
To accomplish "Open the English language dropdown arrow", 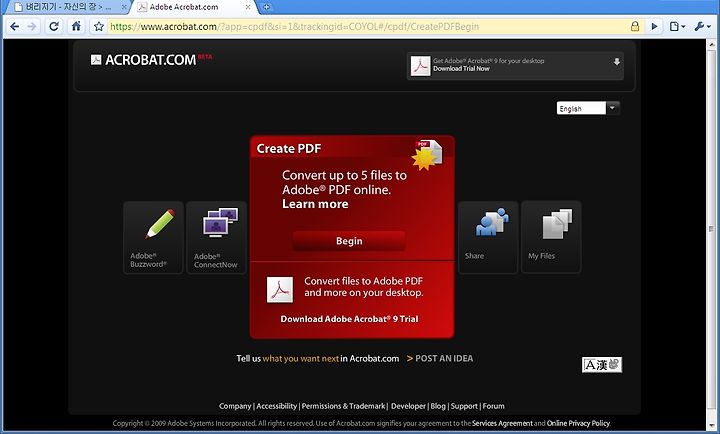I will coord(613,108).
